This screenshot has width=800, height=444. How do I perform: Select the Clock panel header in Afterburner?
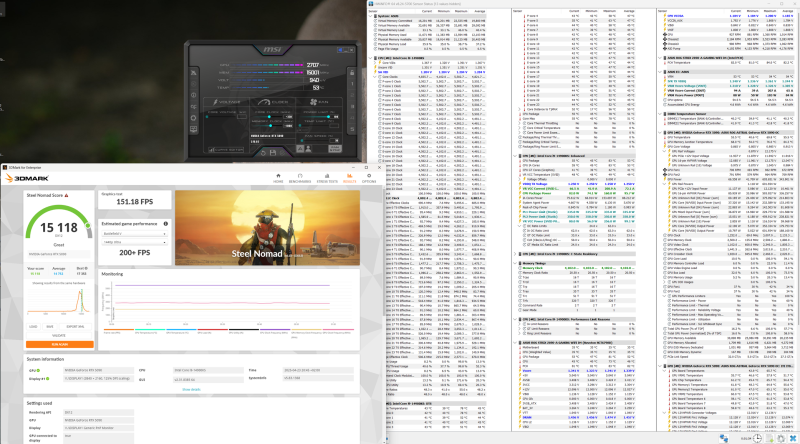pyautogui.click(x=272, y=102)
